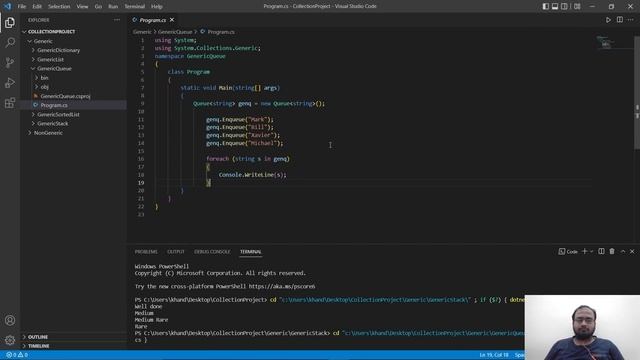Viewport: 640px width, 360px height.
Task: Open the Run and Debug view
Action: (x=10, y=82)
